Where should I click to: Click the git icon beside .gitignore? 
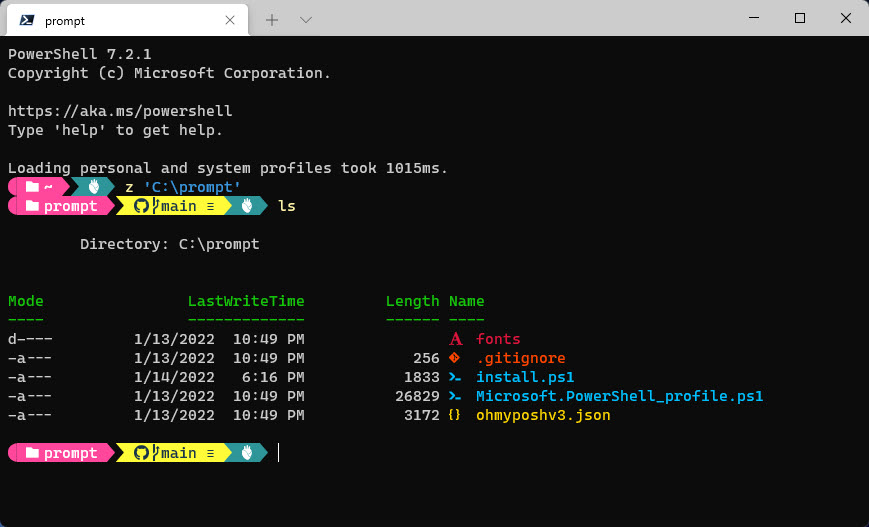(454, 357)
